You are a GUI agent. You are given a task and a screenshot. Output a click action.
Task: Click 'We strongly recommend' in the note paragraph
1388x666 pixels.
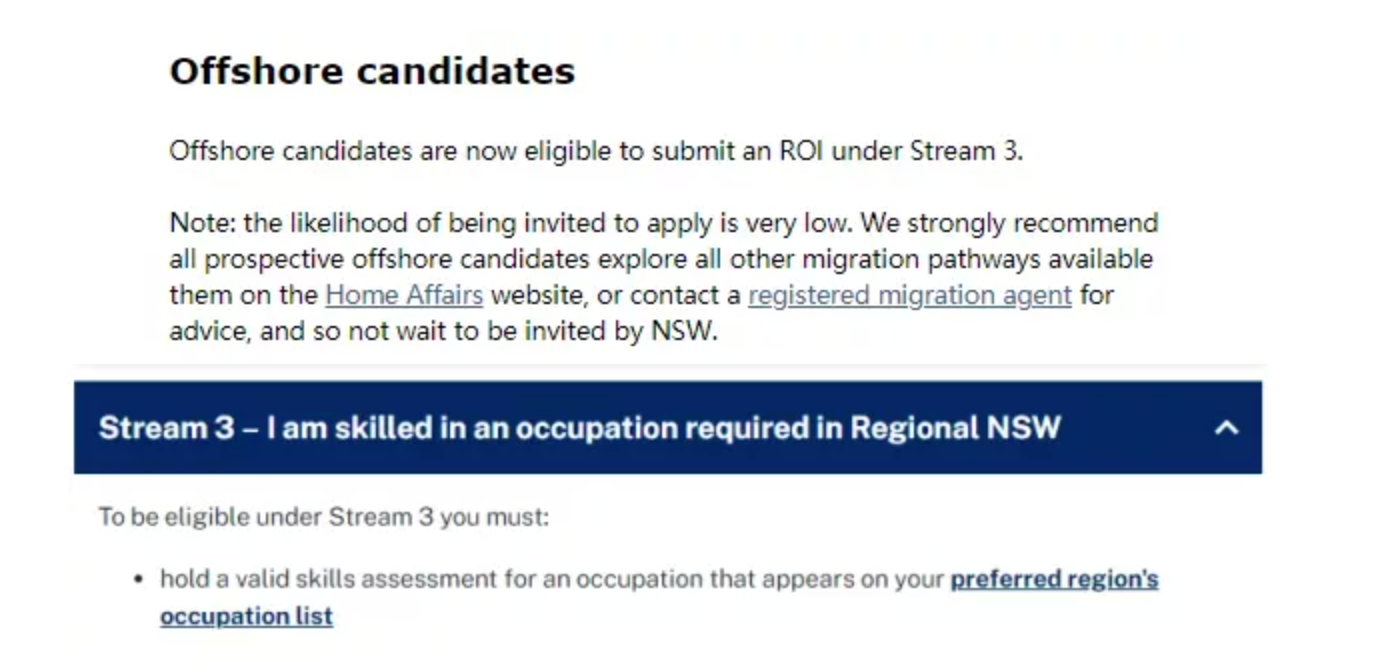1009,222
